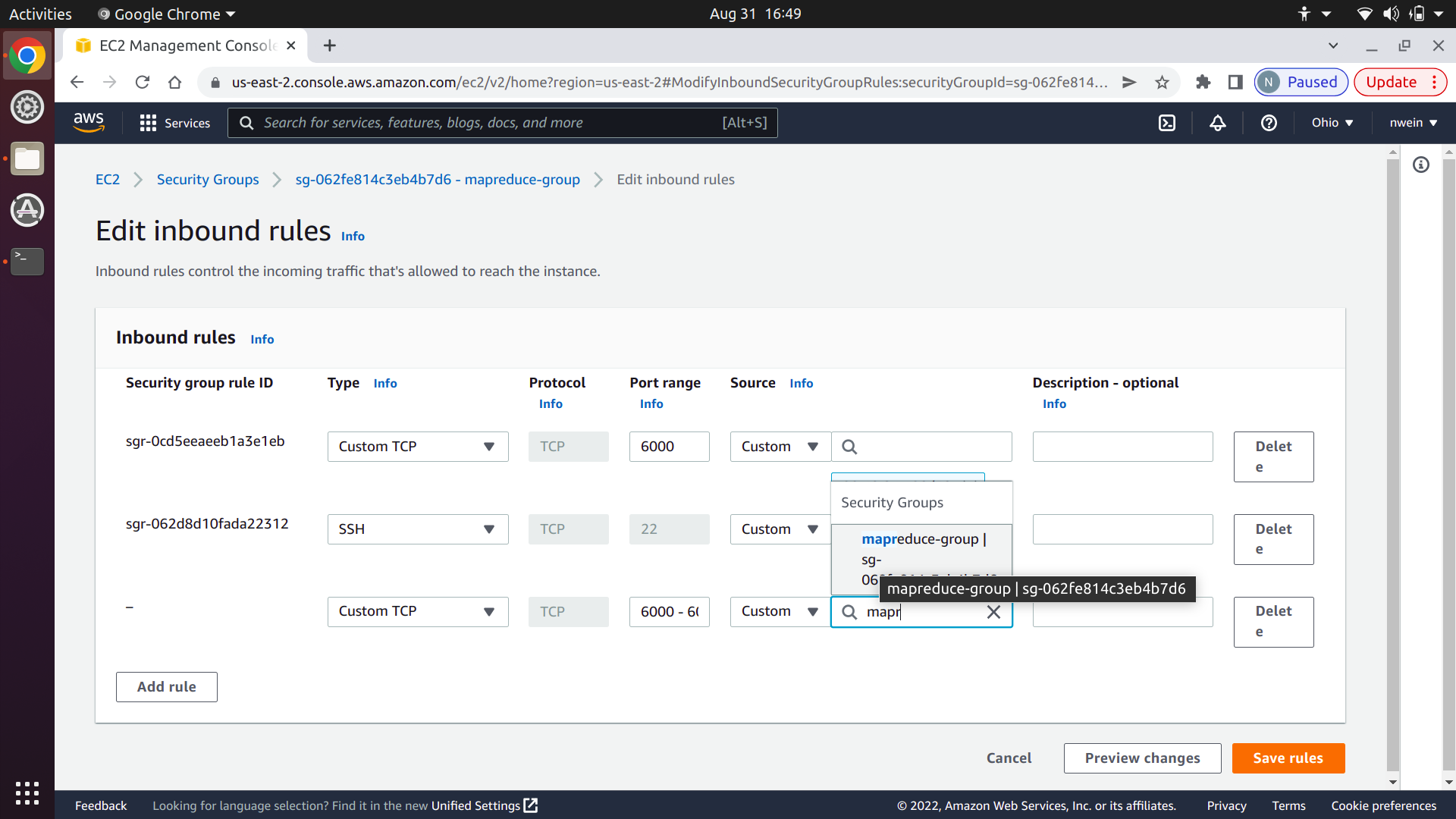This screenshot has height=819, width=1456.
Task: Click the AWS logo home icon
Action: (x=89, y=122)
